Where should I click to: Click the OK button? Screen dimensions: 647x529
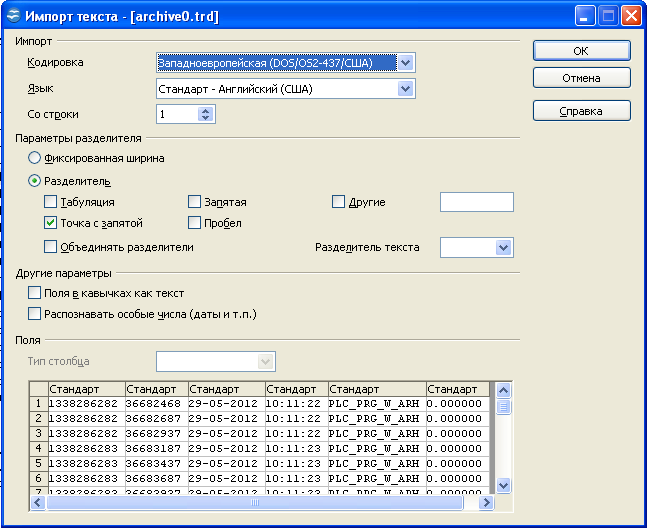(x=582, y=51)
